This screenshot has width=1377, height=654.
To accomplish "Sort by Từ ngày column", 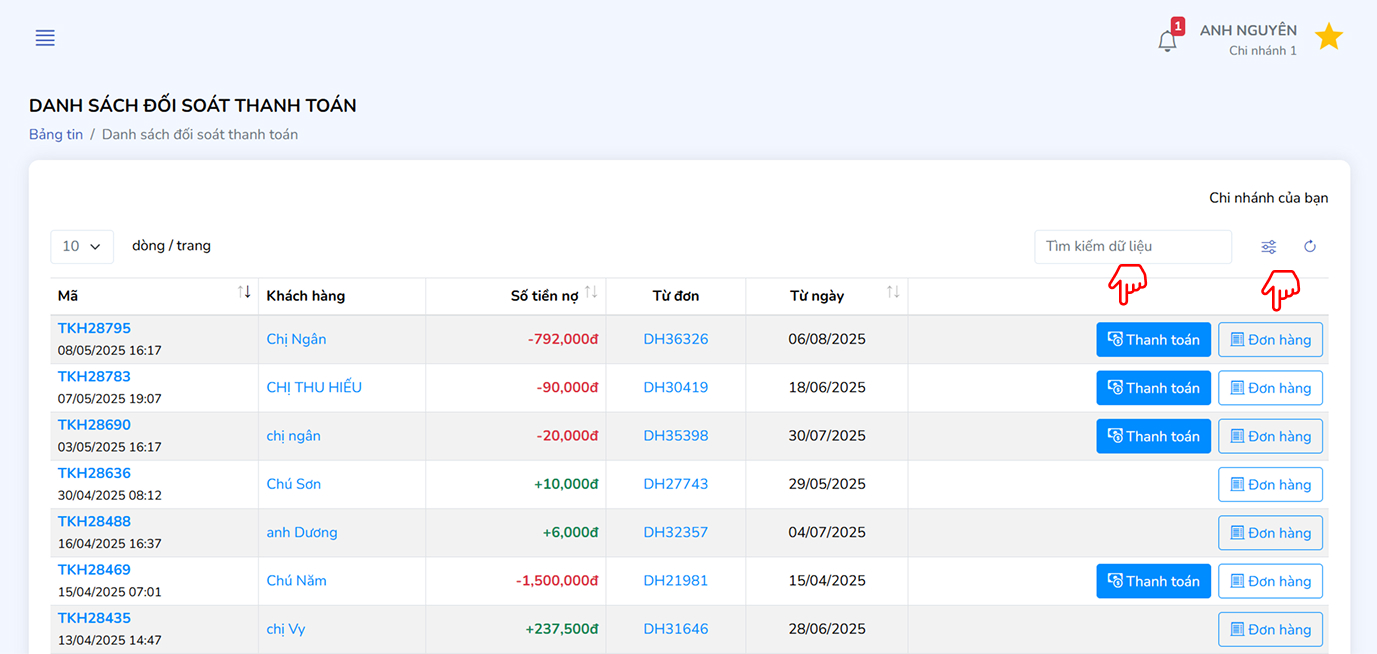I will pos(893,292).
